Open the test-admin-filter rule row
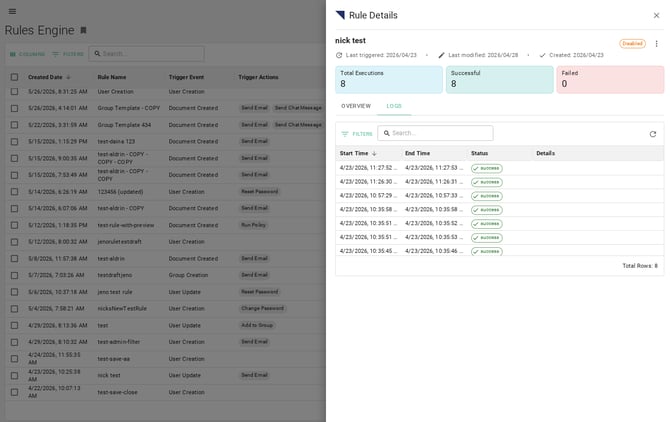Image resolution: width=670 pixels, height=422 pixels. 165,342
